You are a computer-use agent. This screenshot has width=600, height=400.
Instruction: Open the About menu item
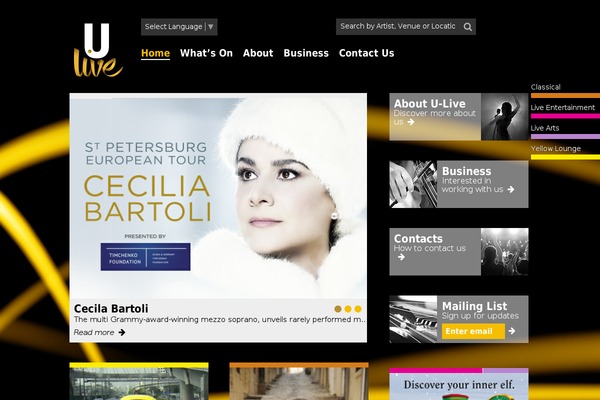[x=258, y=53]
